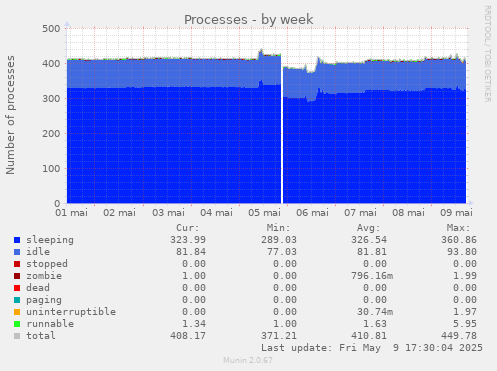Click the '07 mai' x-axis date label
497x371 pixels.
(x=360, y=213)
